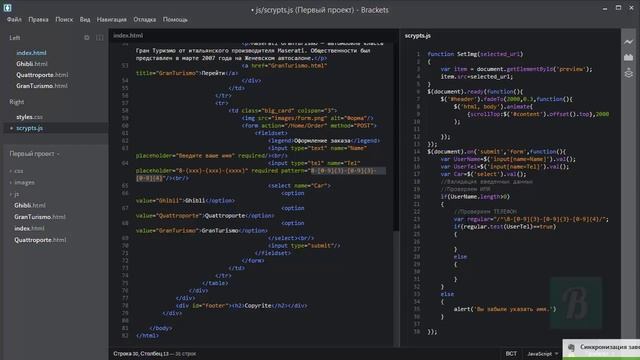The height and width of the screenshot is (360, 640).
Task: Click the split view icon beside Left
Action: coord(100,38)
